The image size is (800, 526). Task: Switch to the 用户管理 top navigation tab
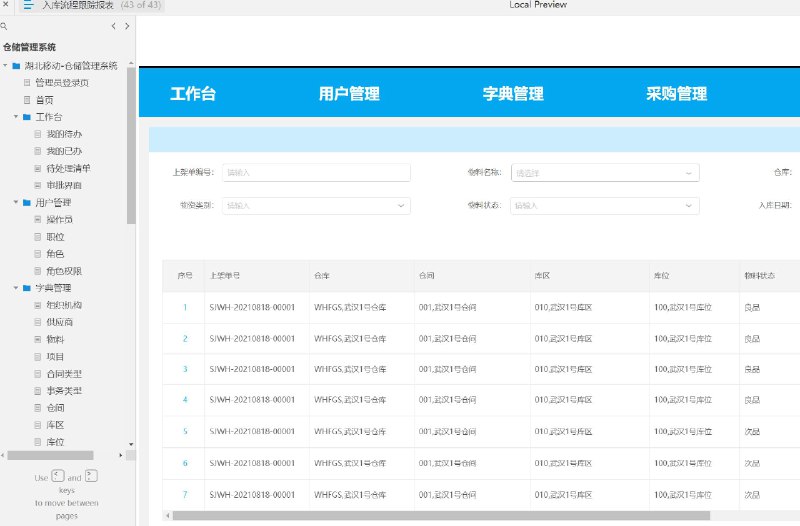click(349, 94)
